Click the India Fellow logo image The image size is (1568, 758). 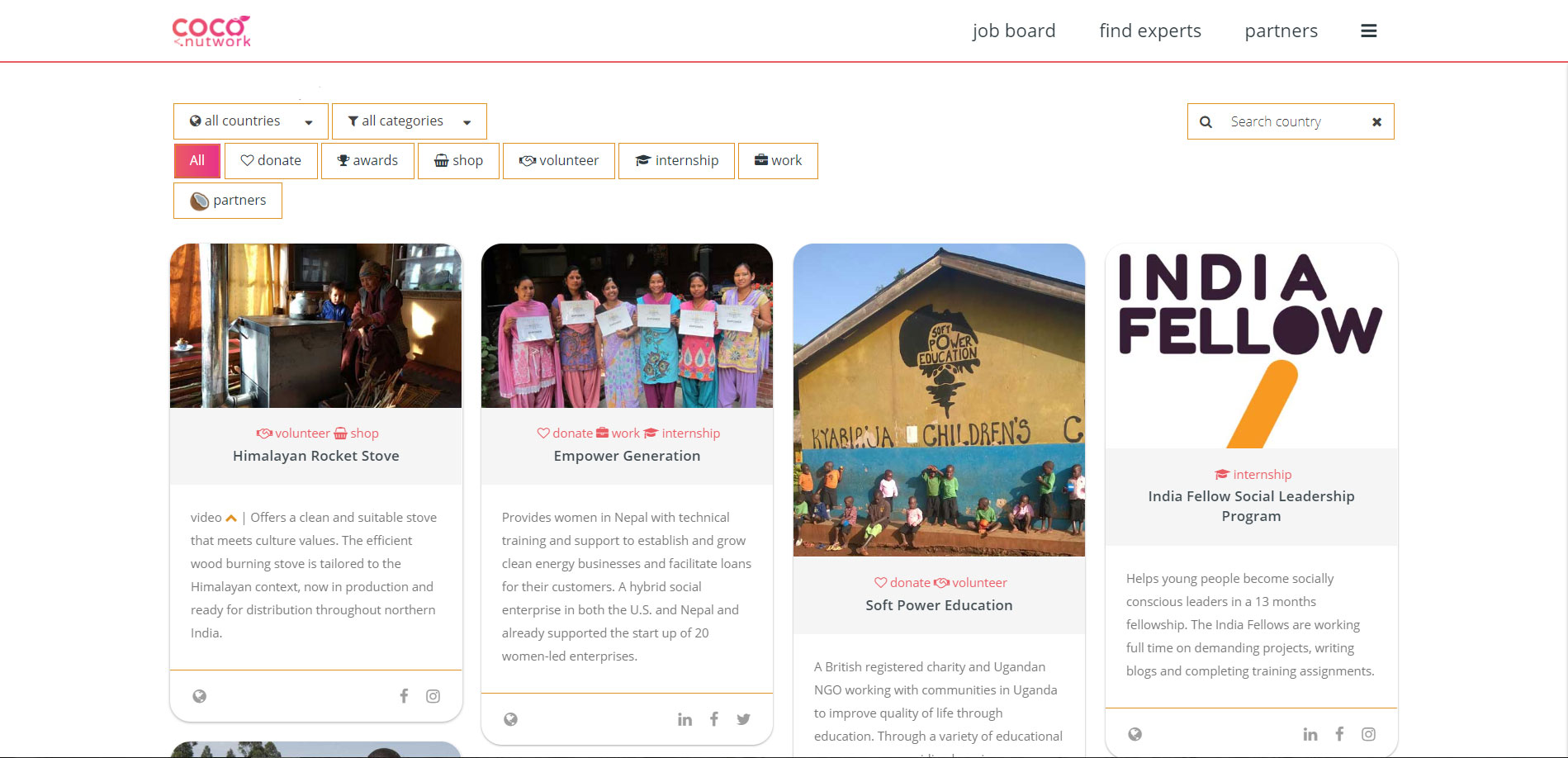pyautogui.click(x=1252, y=346)
